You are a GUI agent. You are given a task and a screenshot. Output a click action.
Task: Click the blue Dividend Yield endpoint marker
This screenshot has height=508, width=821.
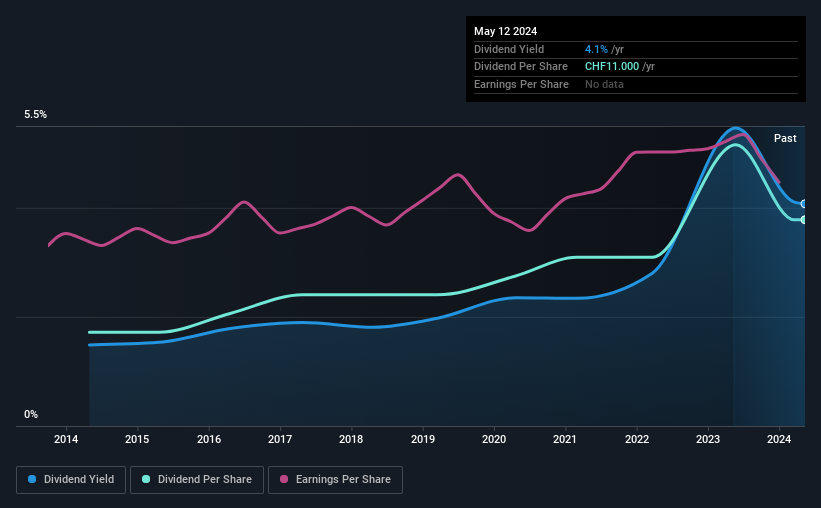coord(804,204)
